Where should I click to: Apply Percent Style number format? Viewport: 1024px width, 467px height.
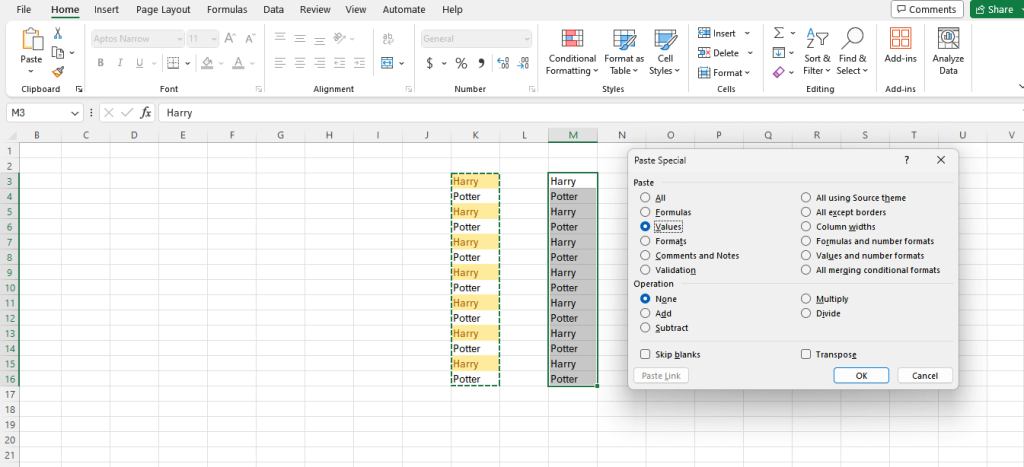click(x=461, y=63)
